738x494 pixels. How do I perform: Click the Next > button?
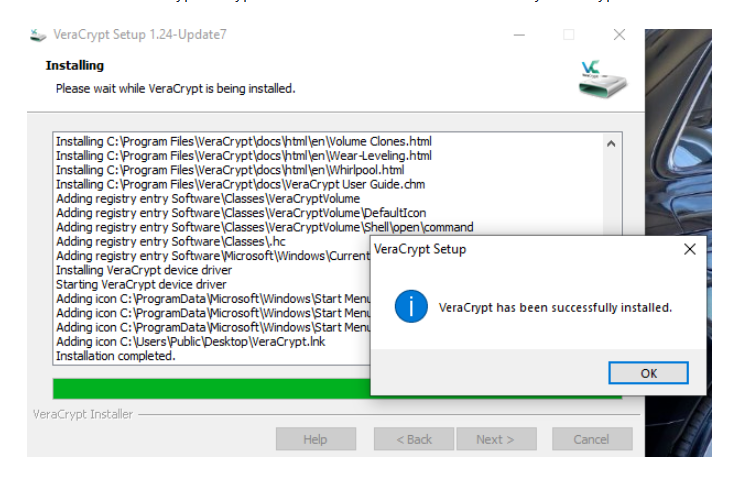[496, 439]
